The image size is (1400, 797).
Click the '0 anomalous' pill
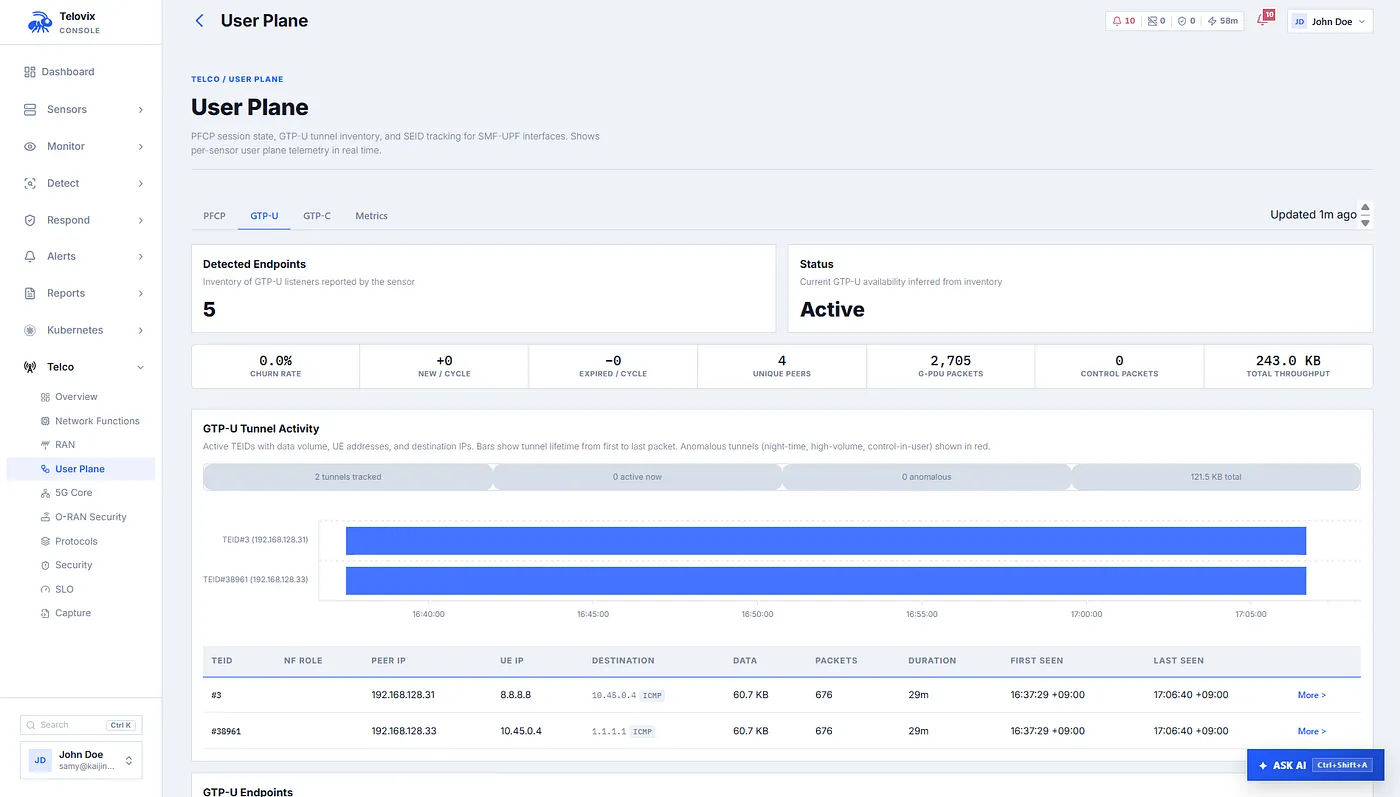[x=926, y=477]
